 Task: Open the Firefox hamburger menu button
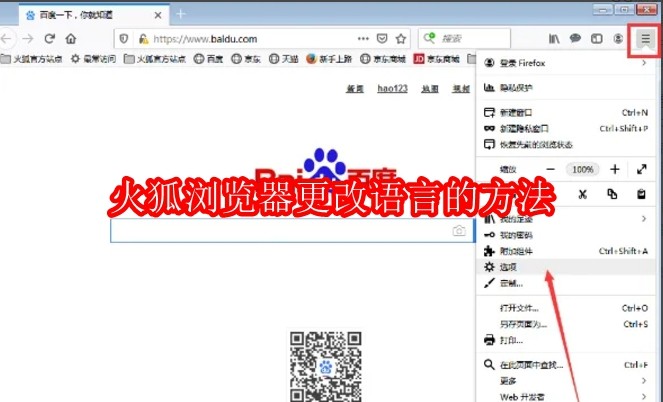point(645,39)
